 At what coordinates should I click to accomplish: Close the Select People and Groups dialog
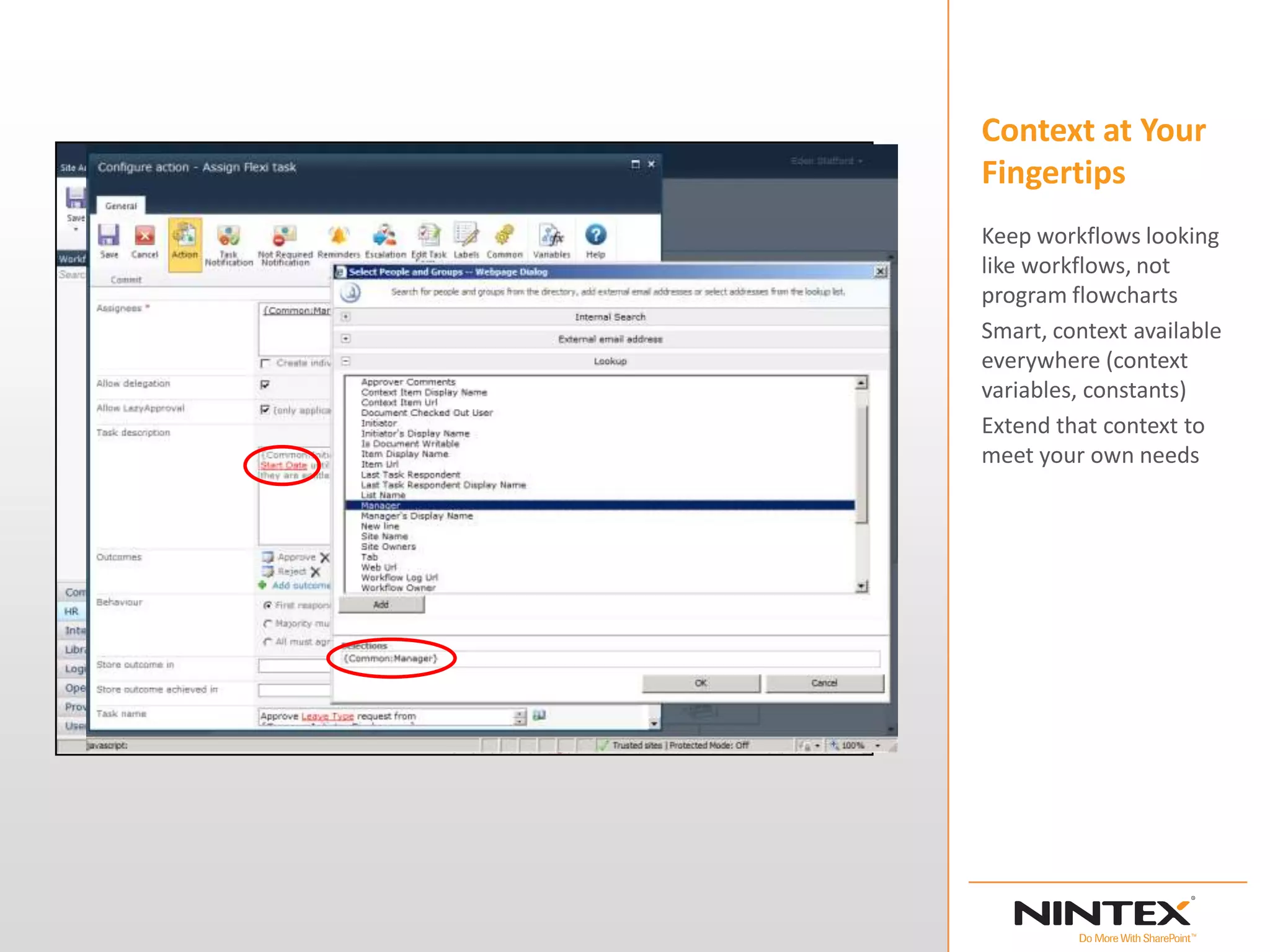click(x=881, y=271)
